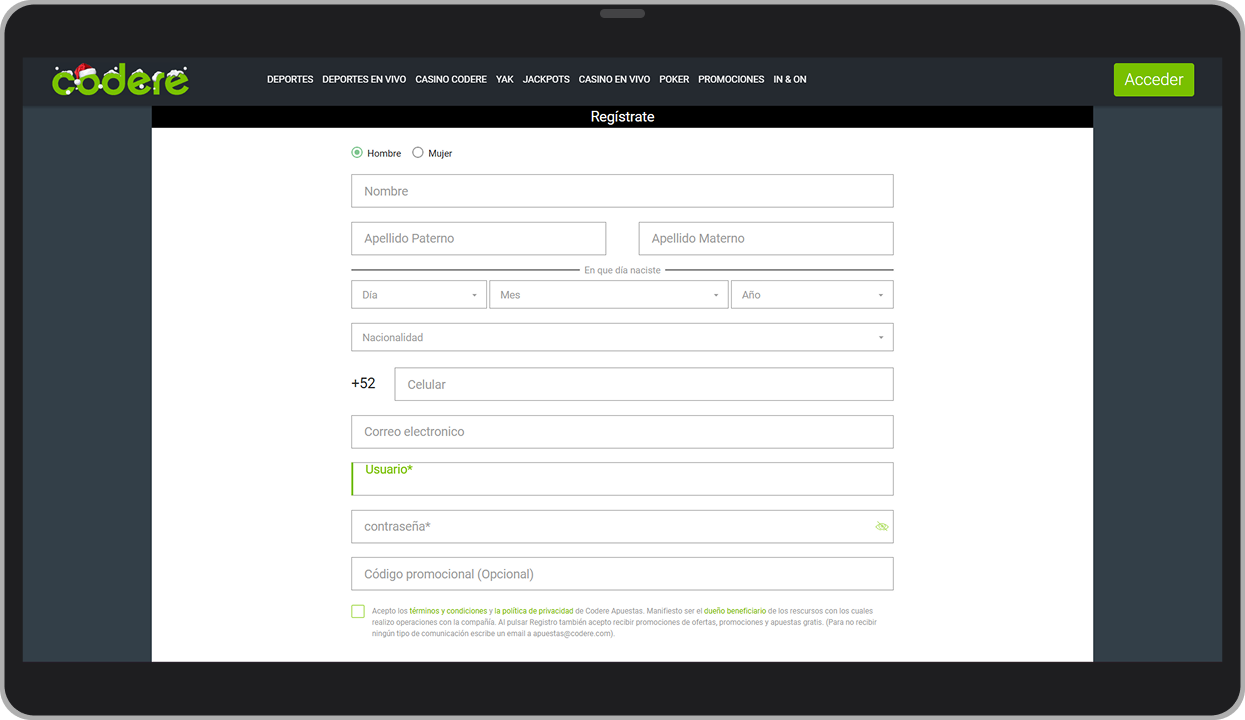
Task: Go to the JACKPOTS section
Action: 546,79
